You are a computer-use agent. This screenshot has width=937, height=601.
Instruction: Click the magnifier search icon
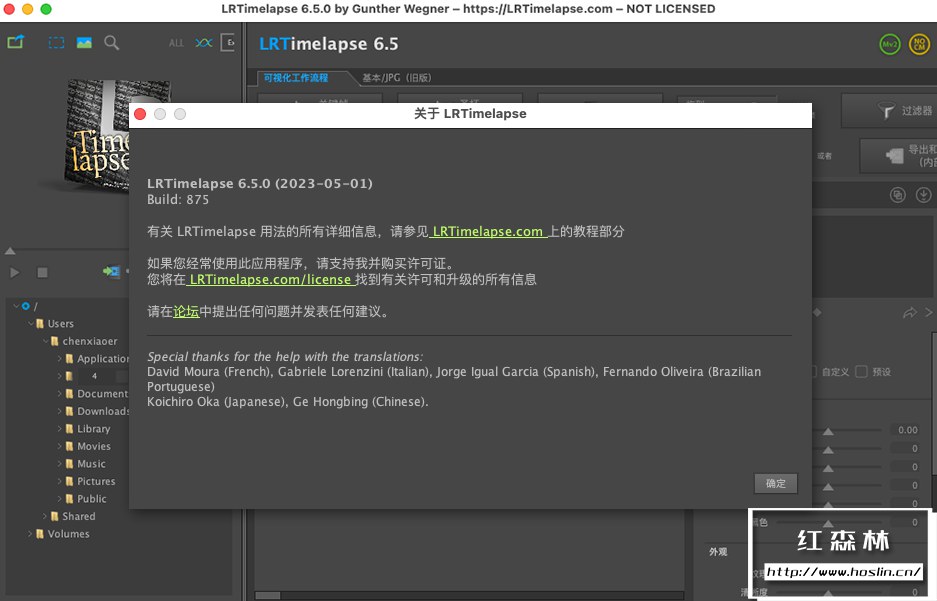click(111, 42)
